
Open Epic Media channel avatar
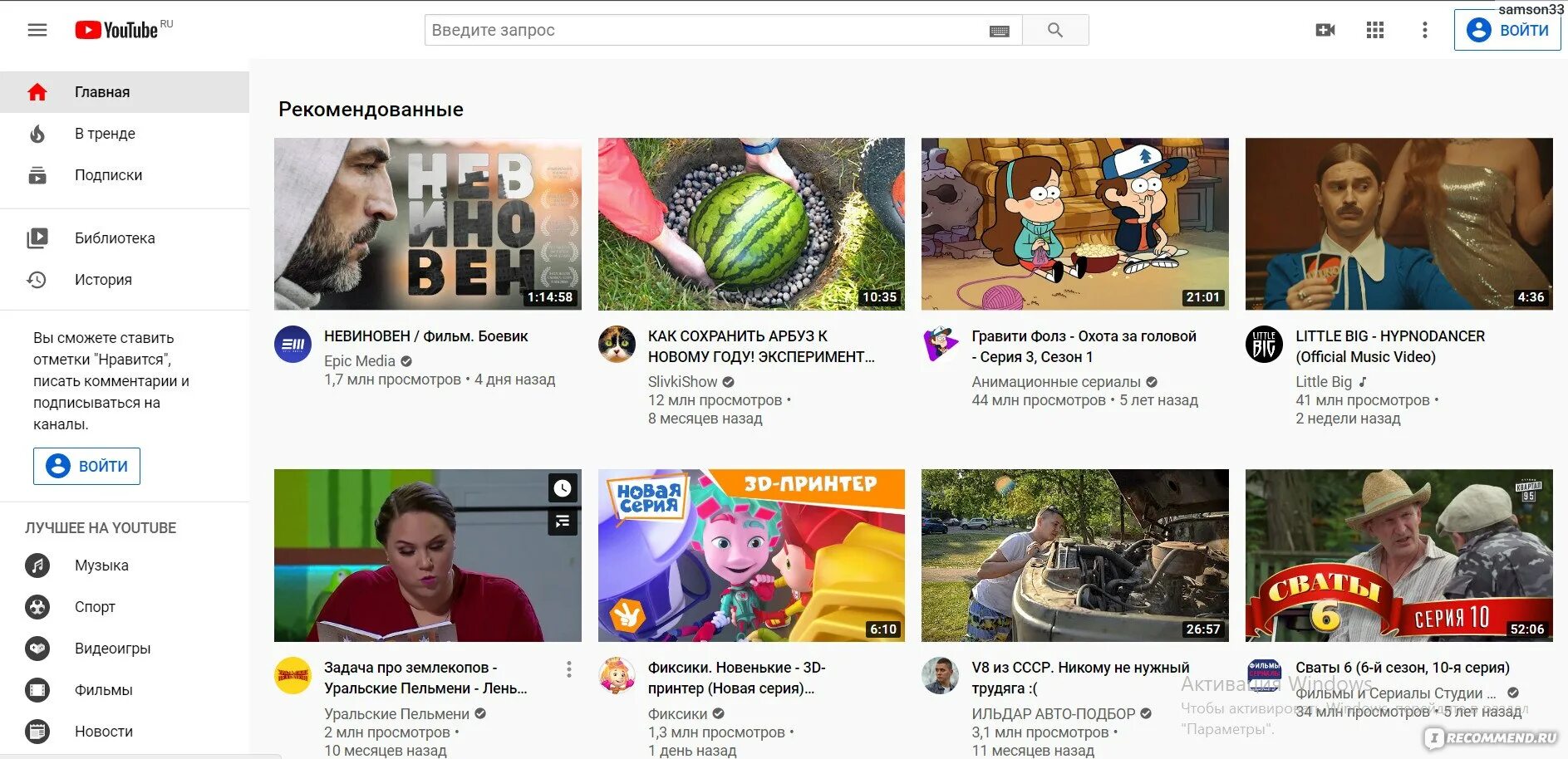coord(292,345)
